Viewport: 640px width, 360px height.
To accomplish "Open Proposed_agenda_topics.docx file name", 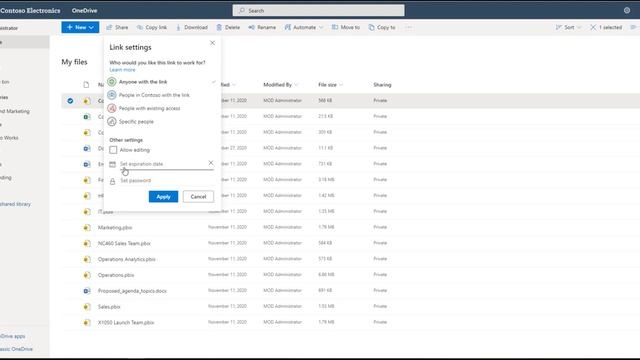I will [x=132, y=291].
